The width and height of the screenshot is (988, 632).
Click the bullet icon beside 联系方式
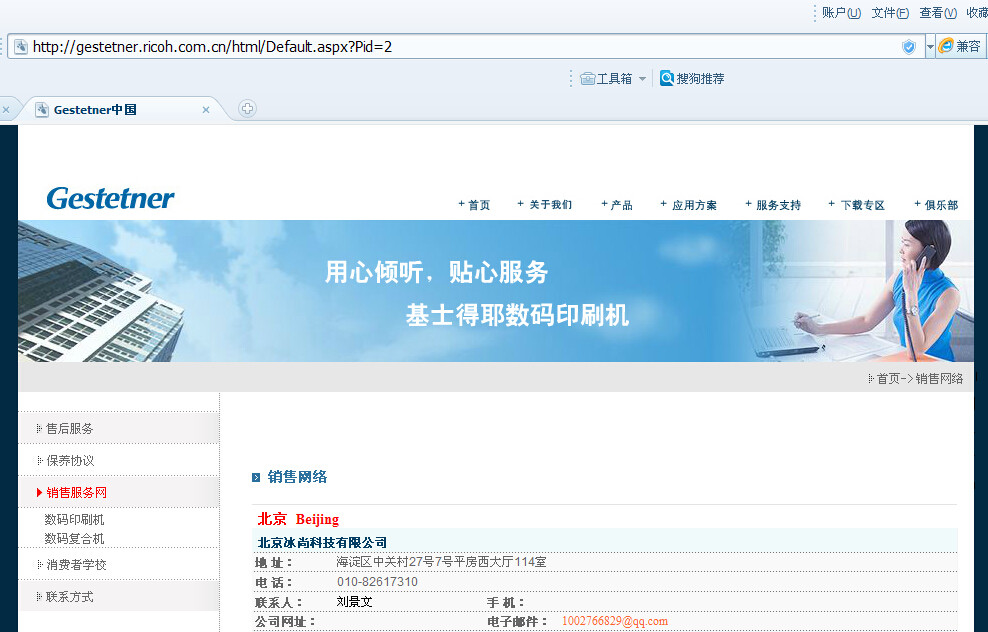(x=39, y=597)
